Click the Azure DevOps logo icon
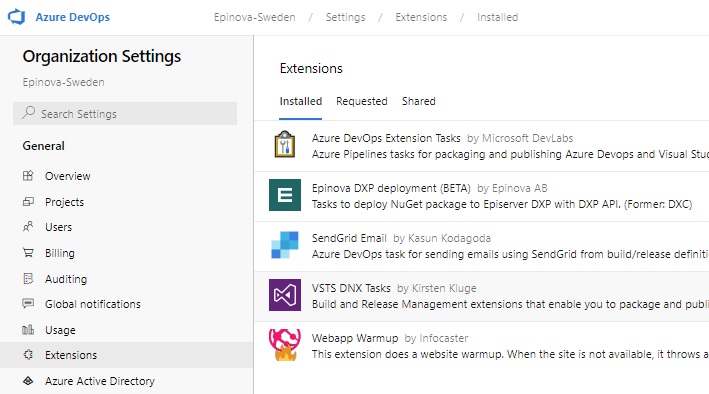The width and height of the screenshot is (709, 394). click(17, 17)
